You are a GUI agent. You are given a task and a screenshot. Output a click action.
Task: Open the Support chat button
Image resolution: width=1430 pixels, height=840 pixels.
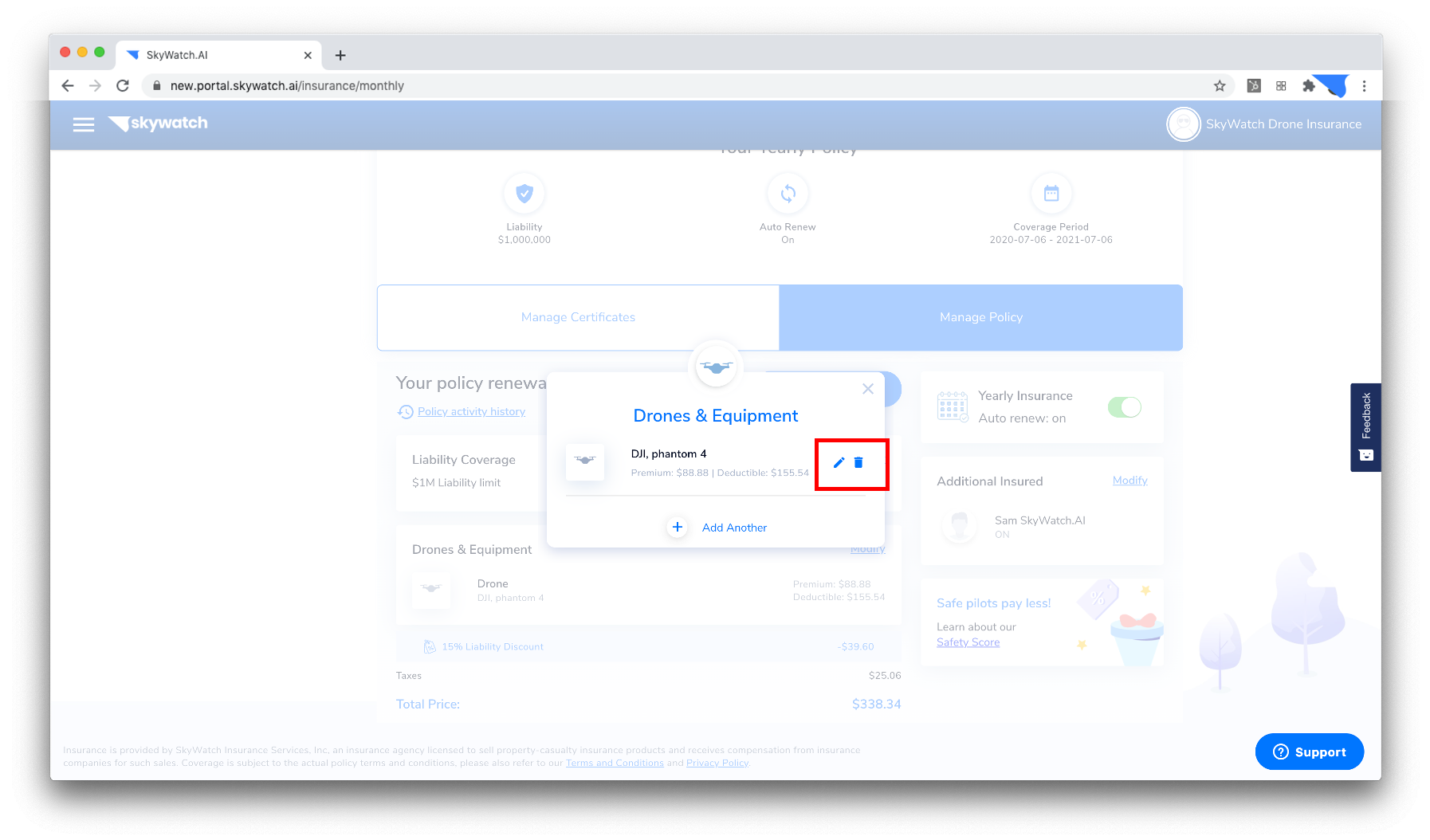pyautogui.click(x=1309, y=752)
